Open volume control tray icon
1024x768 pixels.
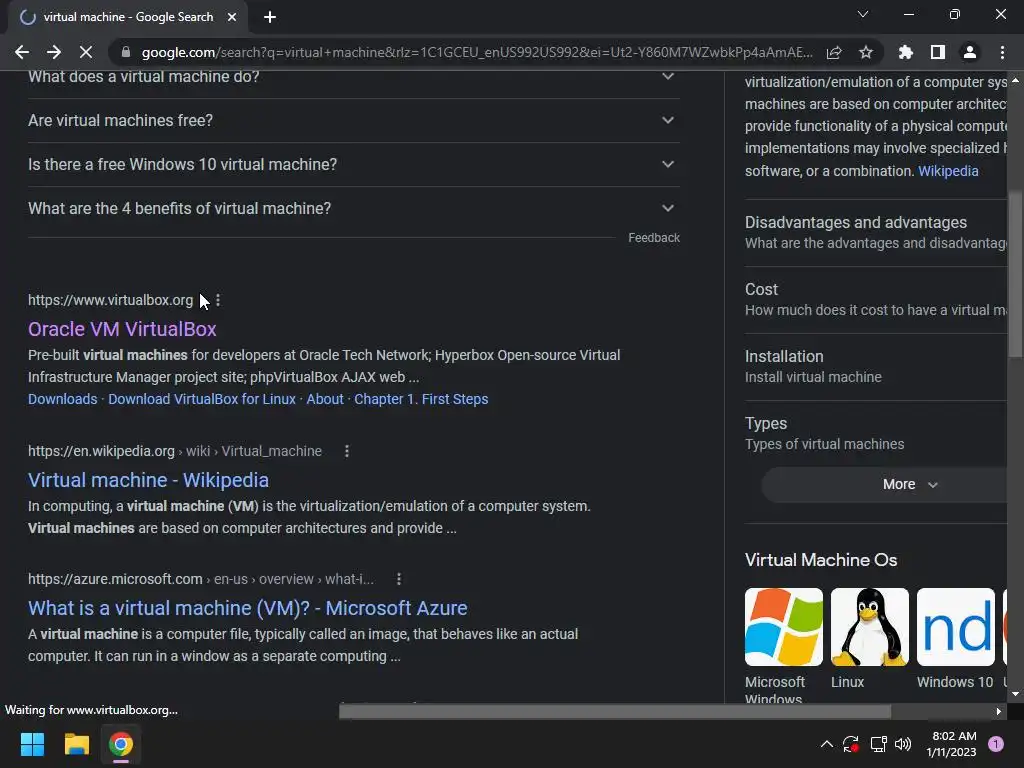903,744
